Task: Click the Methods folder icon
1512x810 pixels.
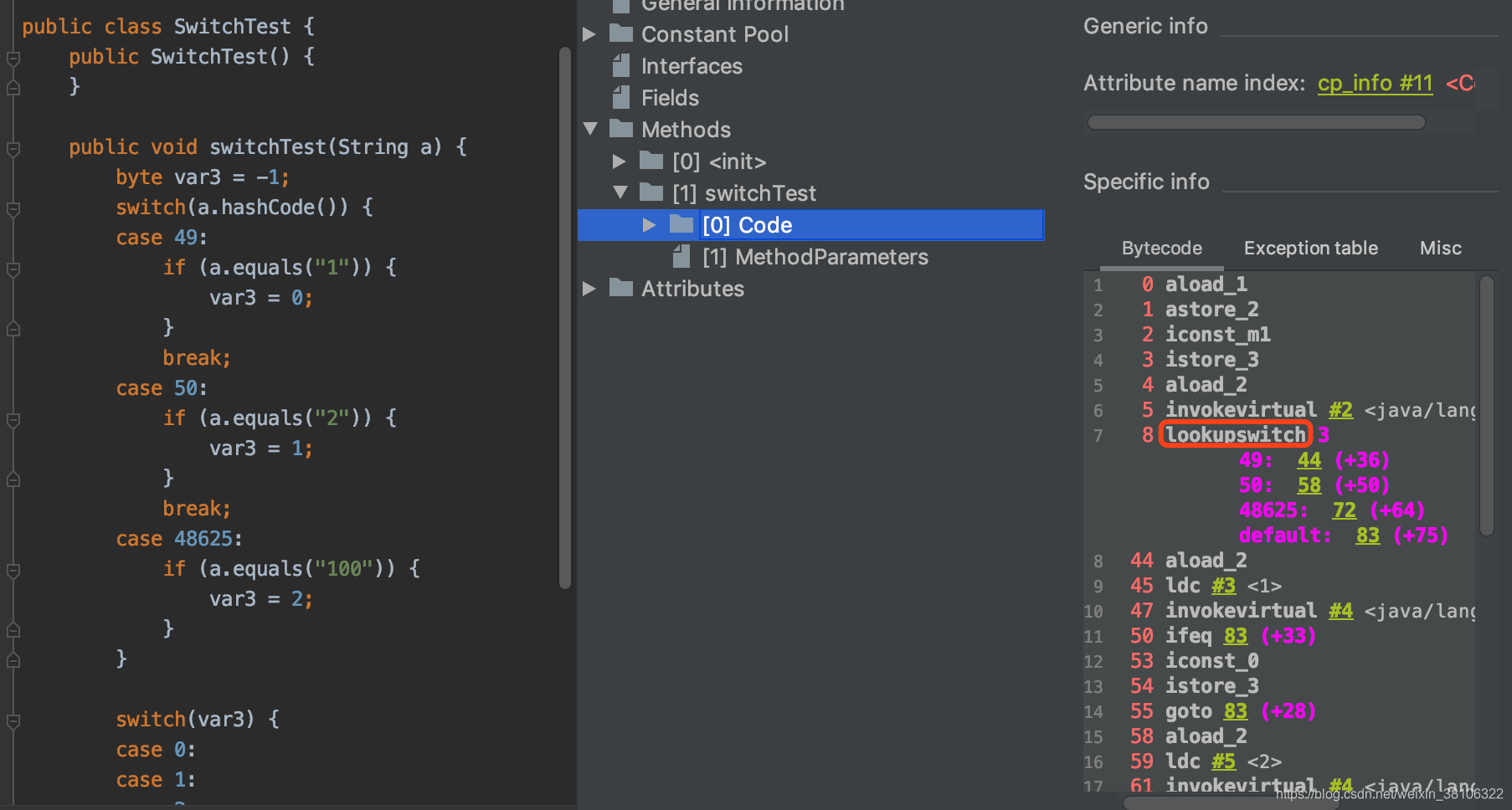Action: (621, 129)
